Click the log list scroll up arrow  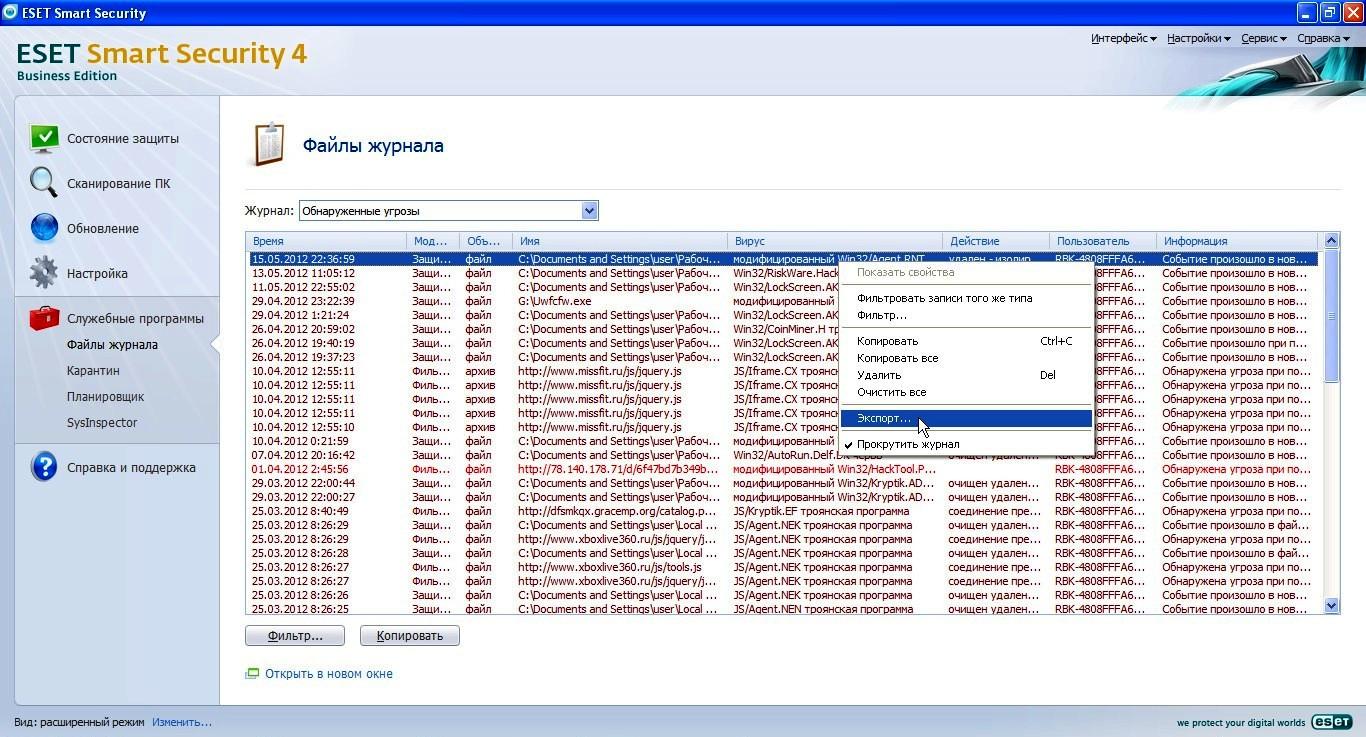[1331, 240]
